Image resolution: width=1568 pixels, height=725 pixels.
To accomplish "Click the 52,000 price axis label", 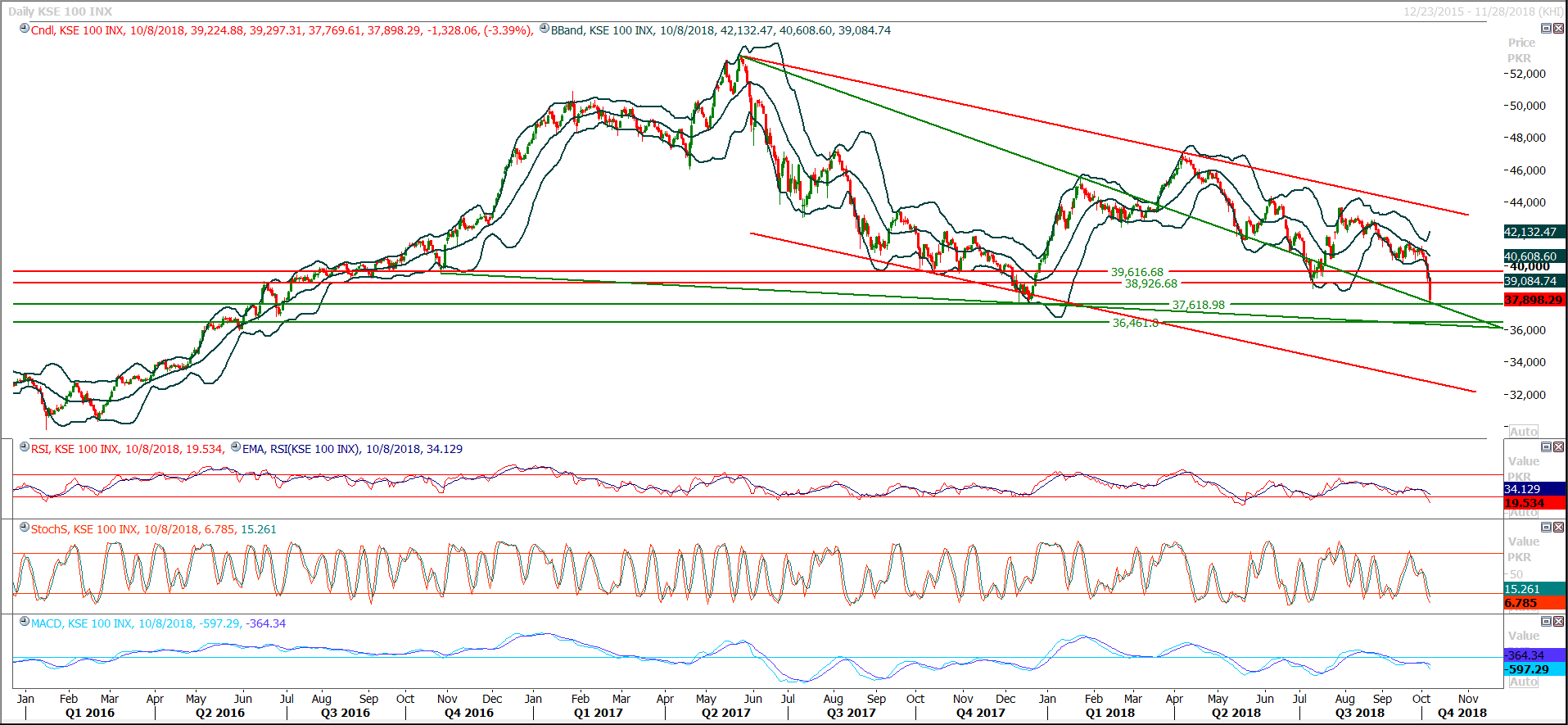I will click(1527, 74).
